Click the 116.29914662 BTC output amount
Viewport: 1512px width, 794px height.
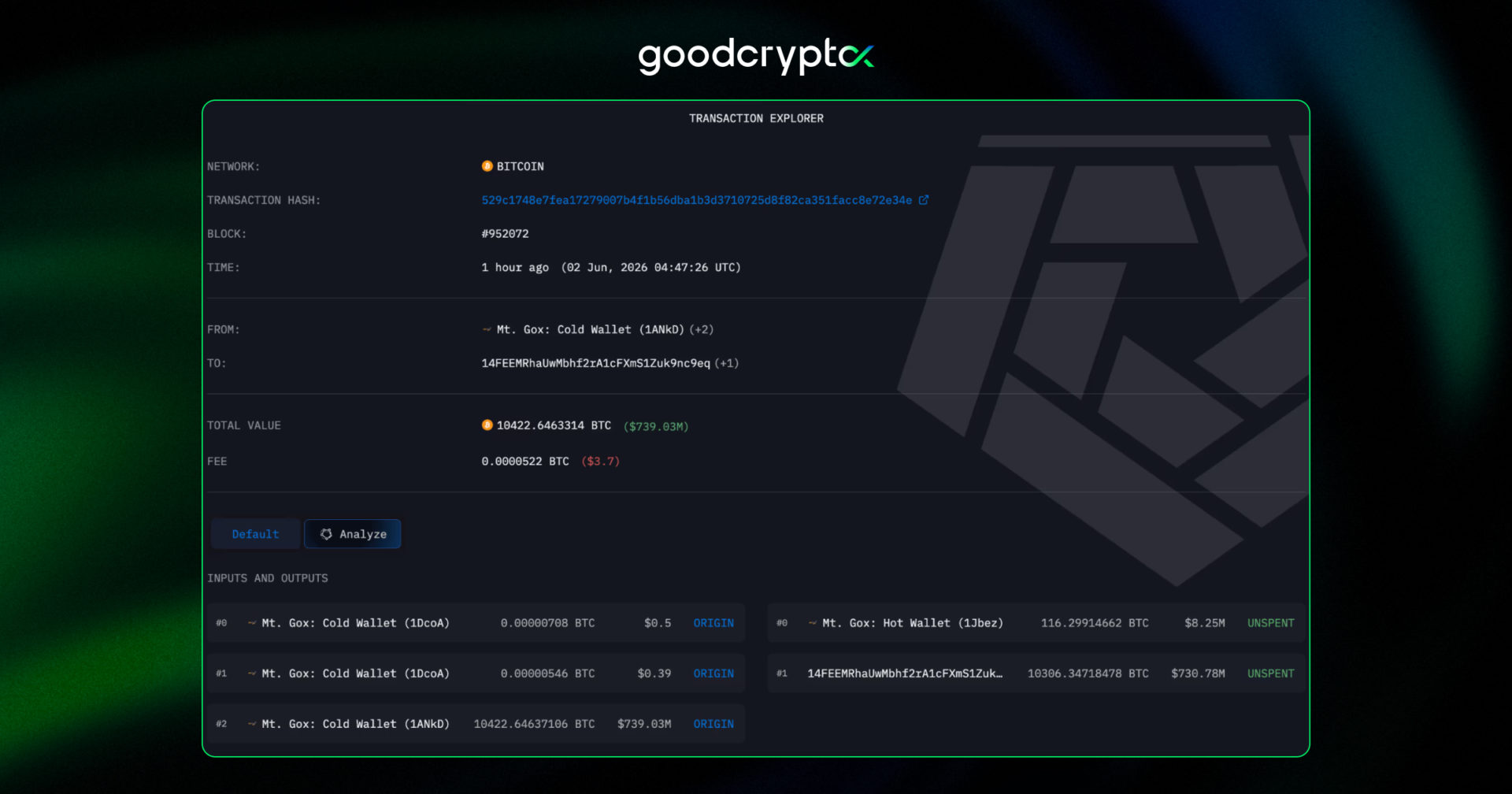1095,623
